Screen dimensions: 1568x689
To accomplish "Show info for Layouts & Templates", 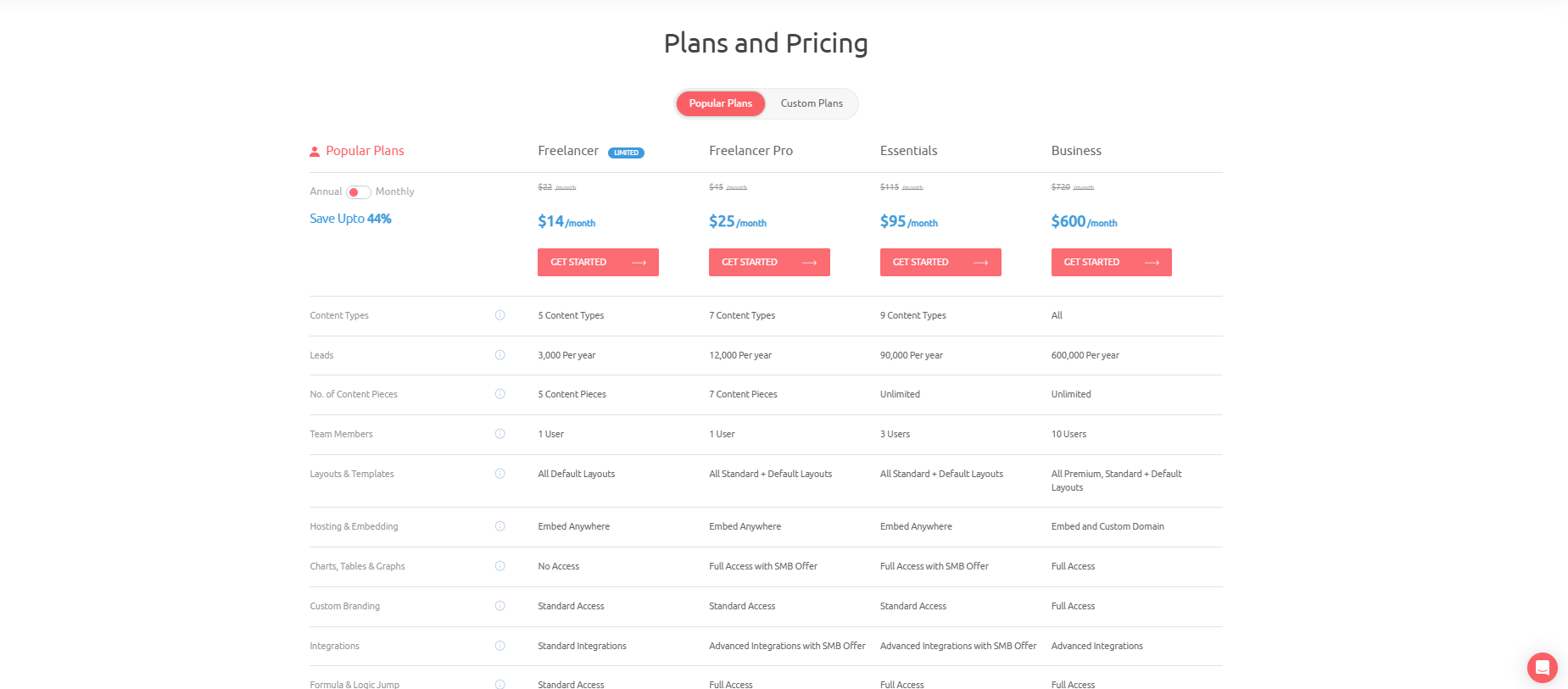I will coord(500,474).
